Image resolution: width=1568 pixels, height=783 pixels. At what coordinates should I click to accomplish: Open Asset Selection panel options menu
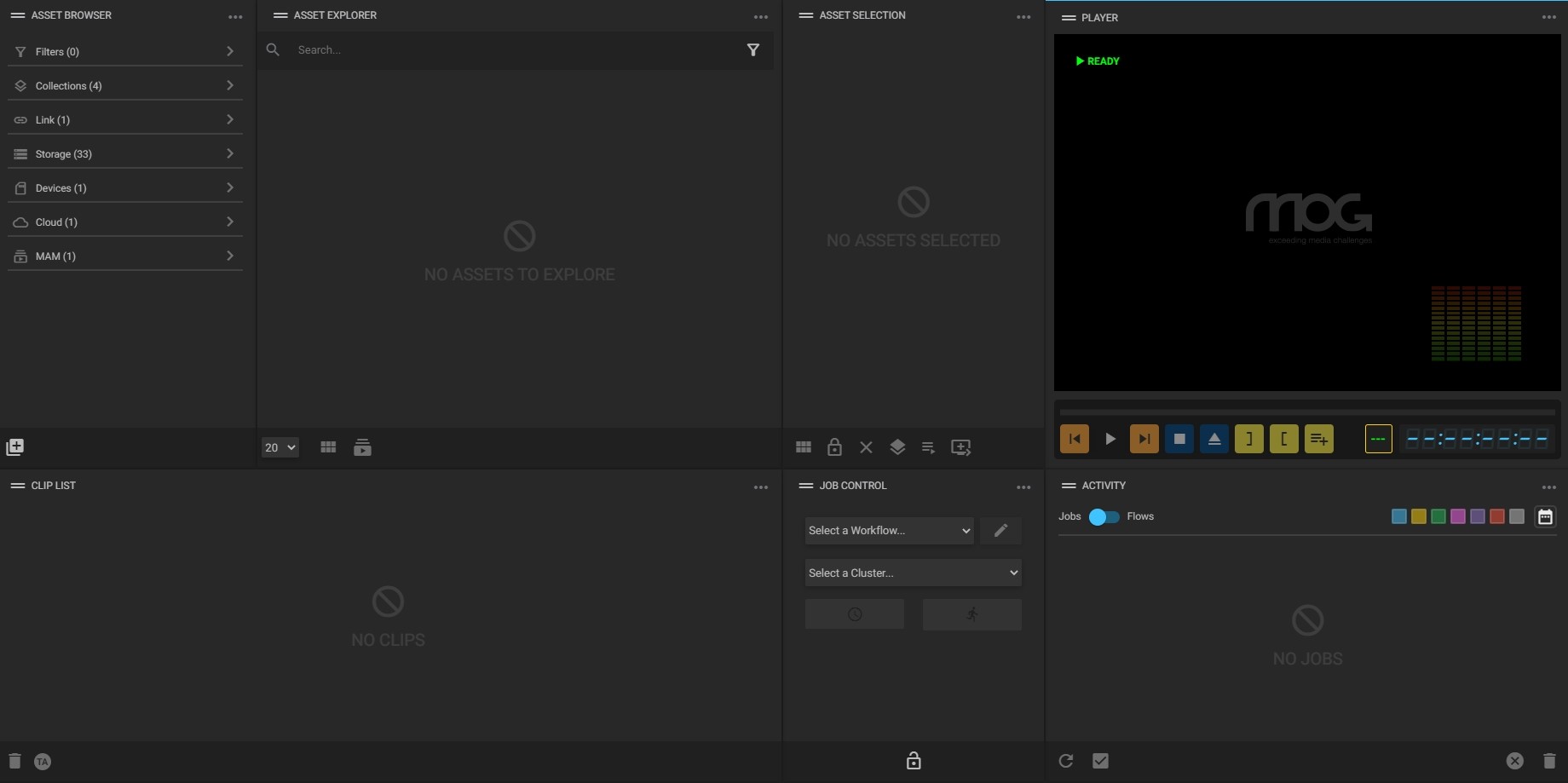[1023, 17]
